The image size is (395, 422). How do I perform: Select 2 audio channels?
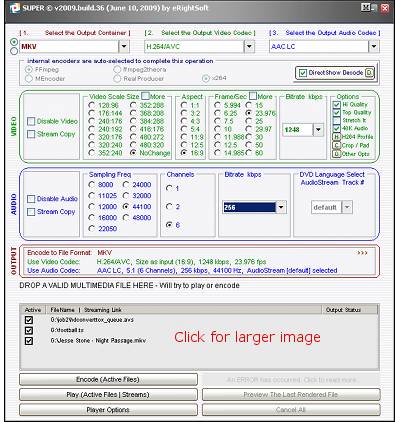[169, 207]
